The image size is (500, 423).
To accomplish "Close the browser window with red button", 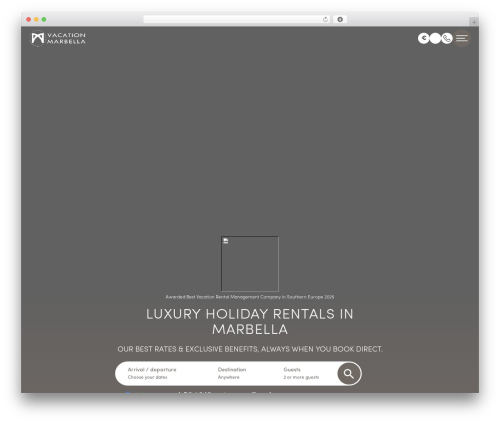I will [29, 19].
